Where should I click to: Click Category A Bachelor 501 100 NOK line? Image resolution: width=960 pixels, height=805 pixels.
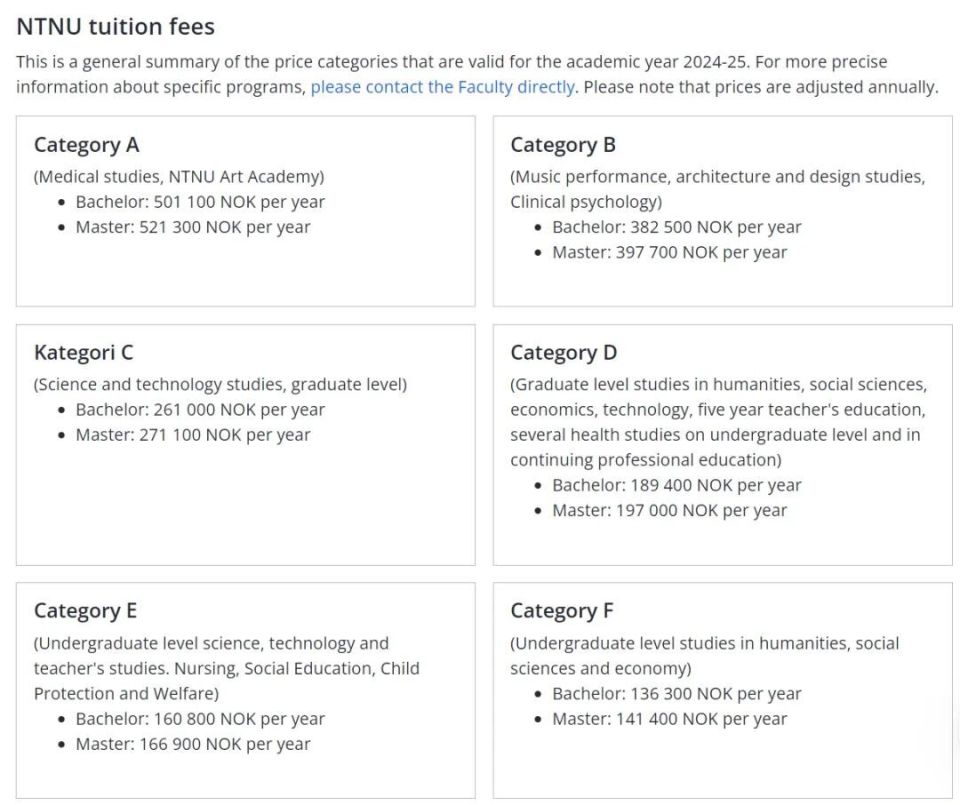[x=200, y=202]
